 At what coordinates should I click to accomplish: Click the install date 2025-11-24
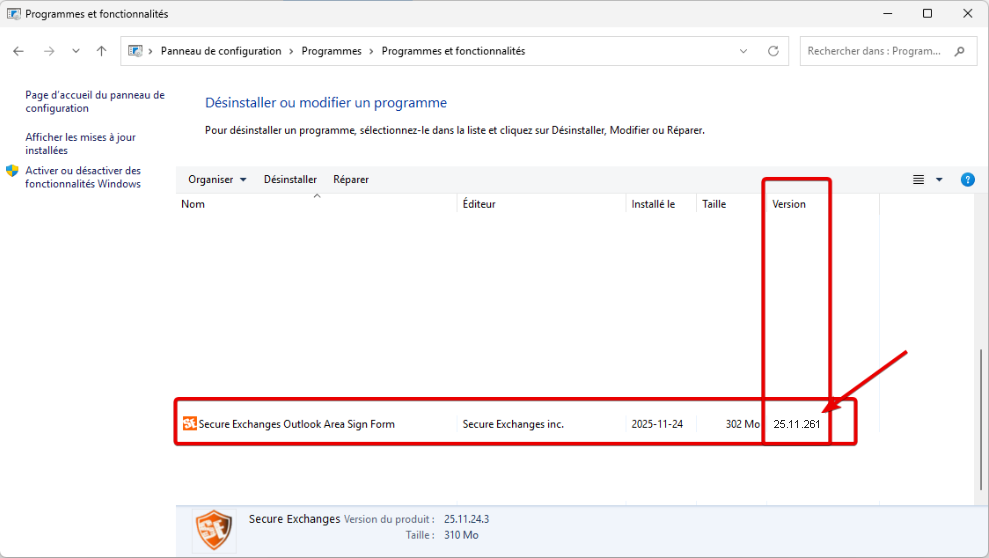pyautogui.click(x=657, y=424)
